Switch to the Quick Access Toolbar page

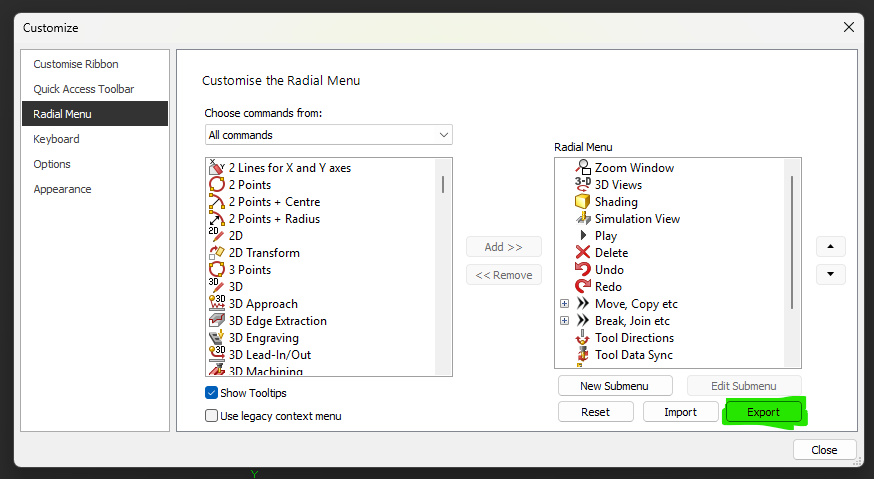pyautogui.click(x=83, y=89)
